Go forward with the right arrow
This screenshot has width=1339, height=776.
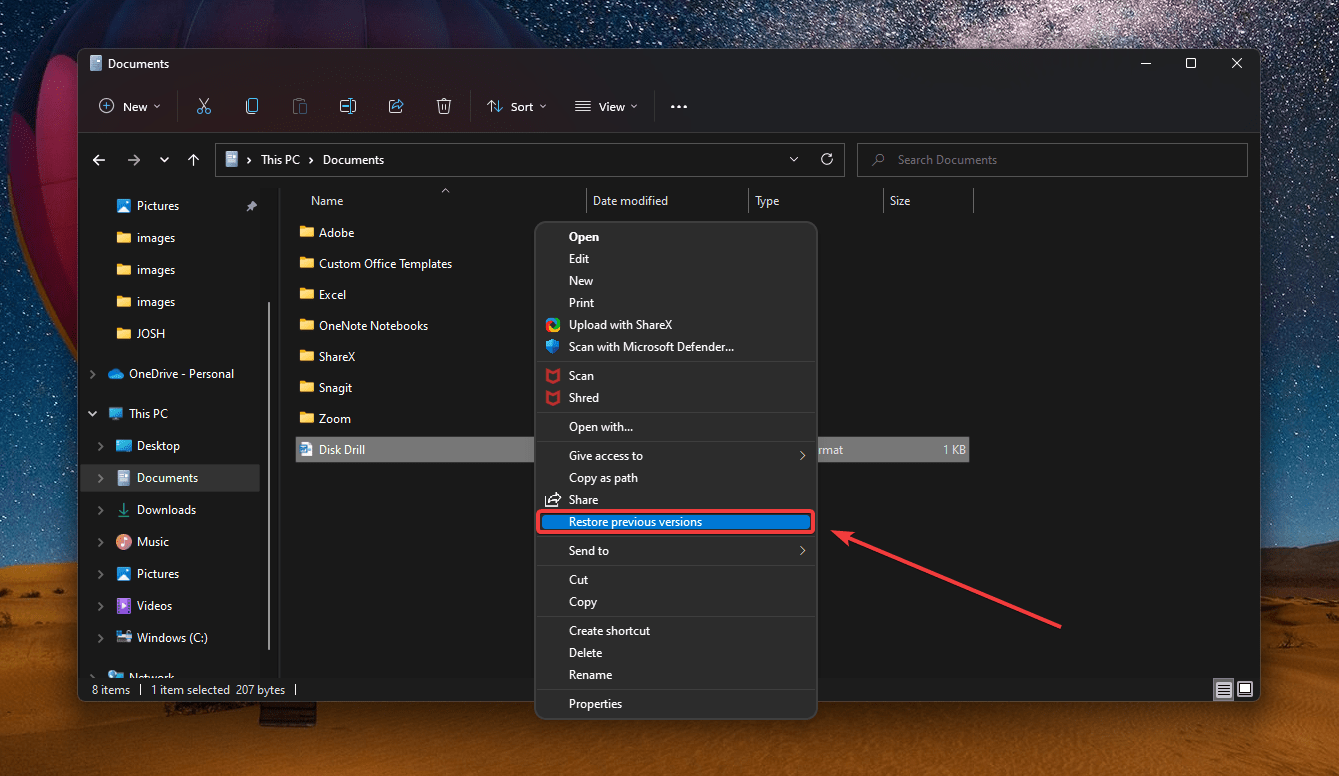click(x=133, y=160)
